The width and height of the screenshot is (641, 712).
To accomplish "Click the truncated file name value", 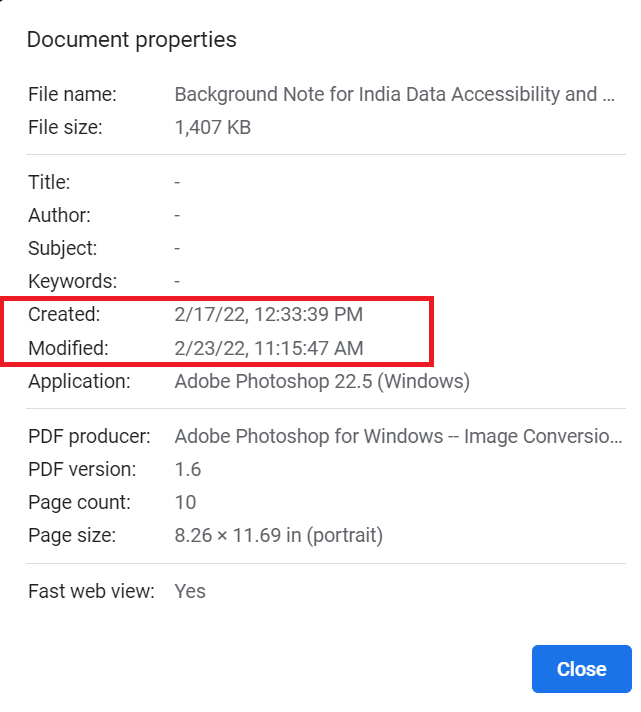I will pos(394,94).
